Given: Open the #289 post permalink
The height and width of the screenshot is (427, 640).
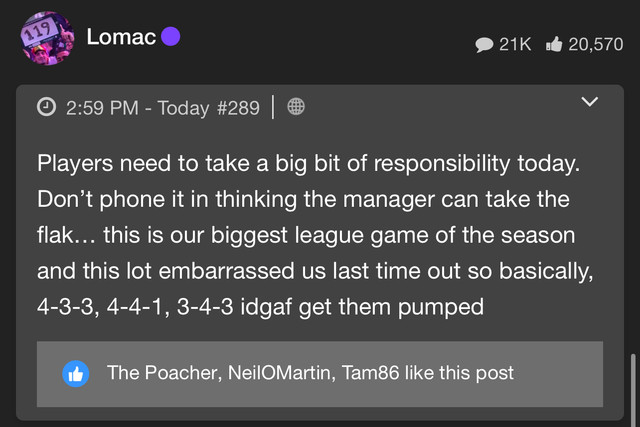Looking at the screenshot, I should [238, 108].
